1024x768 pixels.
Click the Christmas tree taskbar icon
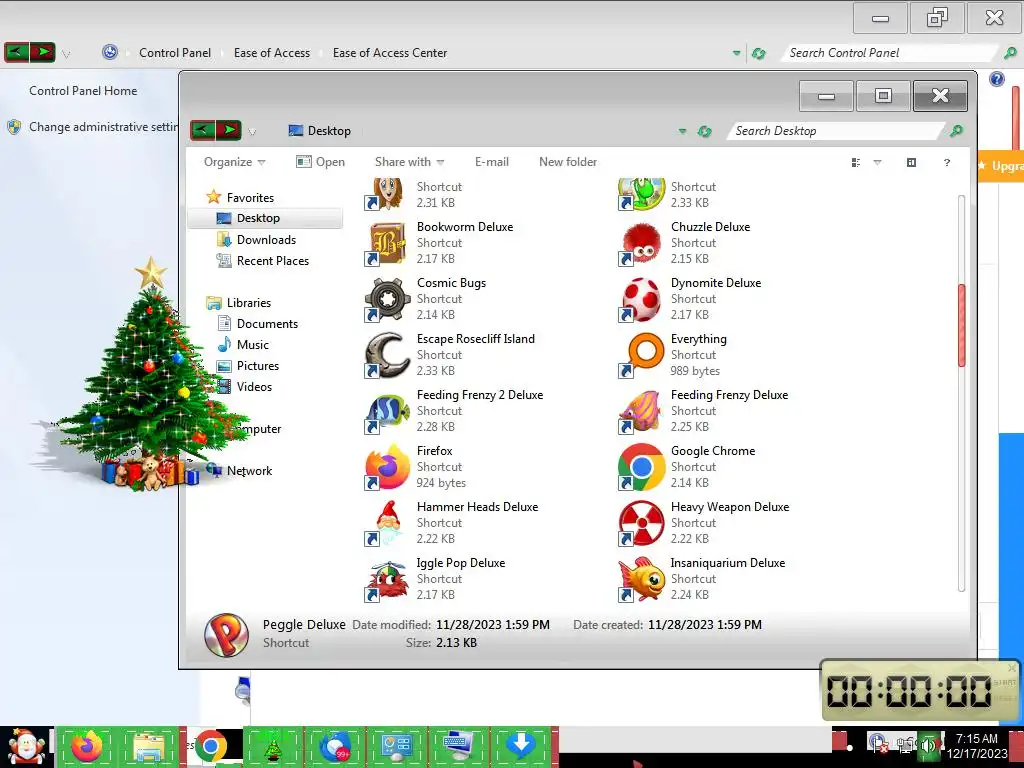[x=273, y=746]
